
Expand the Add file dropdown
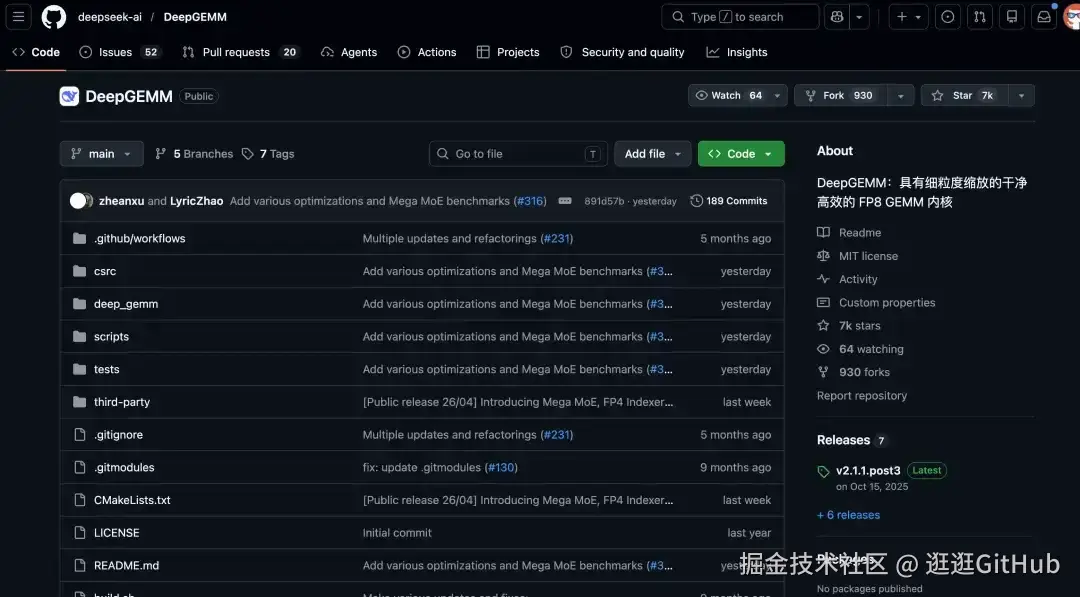[x=652, y=154]
